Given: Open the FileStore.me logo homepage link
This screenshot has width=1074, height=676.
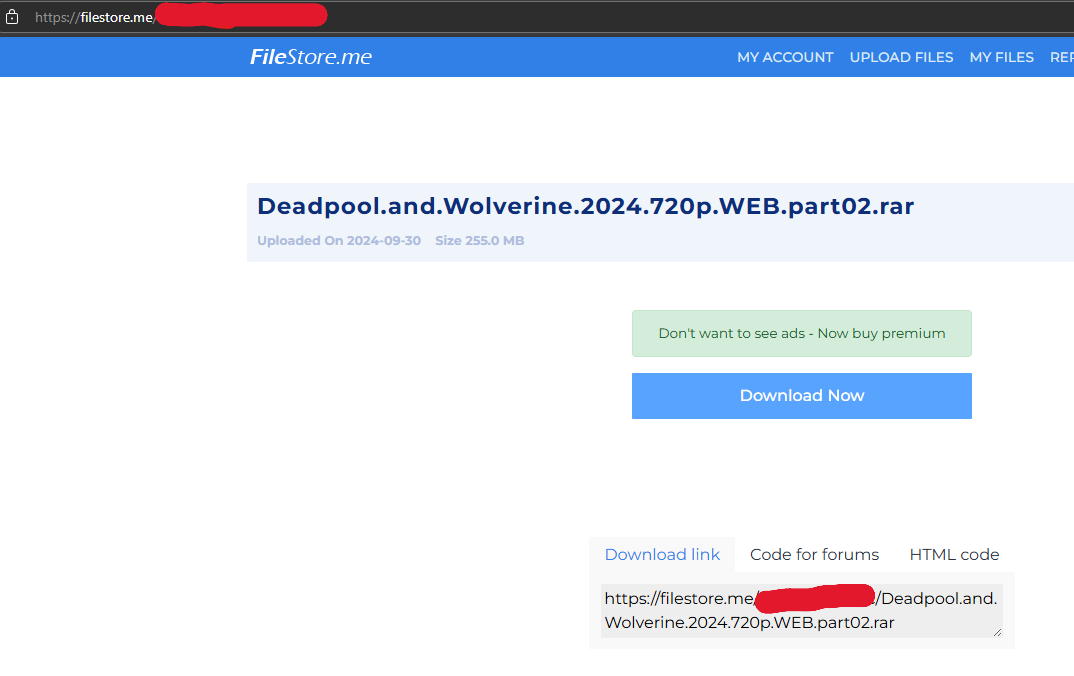Looking at the screenshot, I should [x=310, y=57].
